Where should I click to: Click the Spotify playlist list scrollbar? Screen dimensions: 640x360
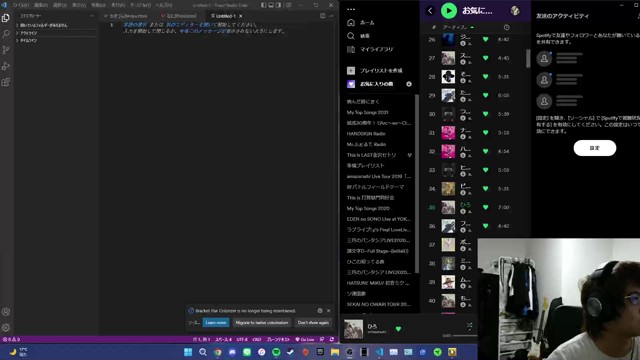pos(417,184)
